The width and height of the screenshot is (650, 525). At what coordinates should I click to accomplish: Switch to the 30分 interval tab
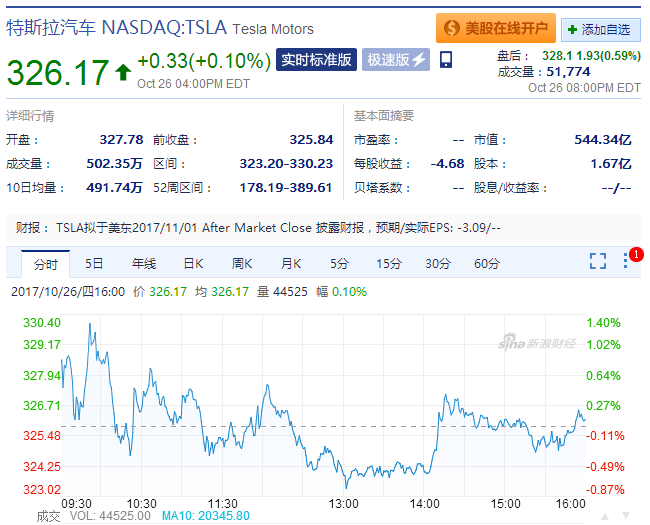[438, 264]
